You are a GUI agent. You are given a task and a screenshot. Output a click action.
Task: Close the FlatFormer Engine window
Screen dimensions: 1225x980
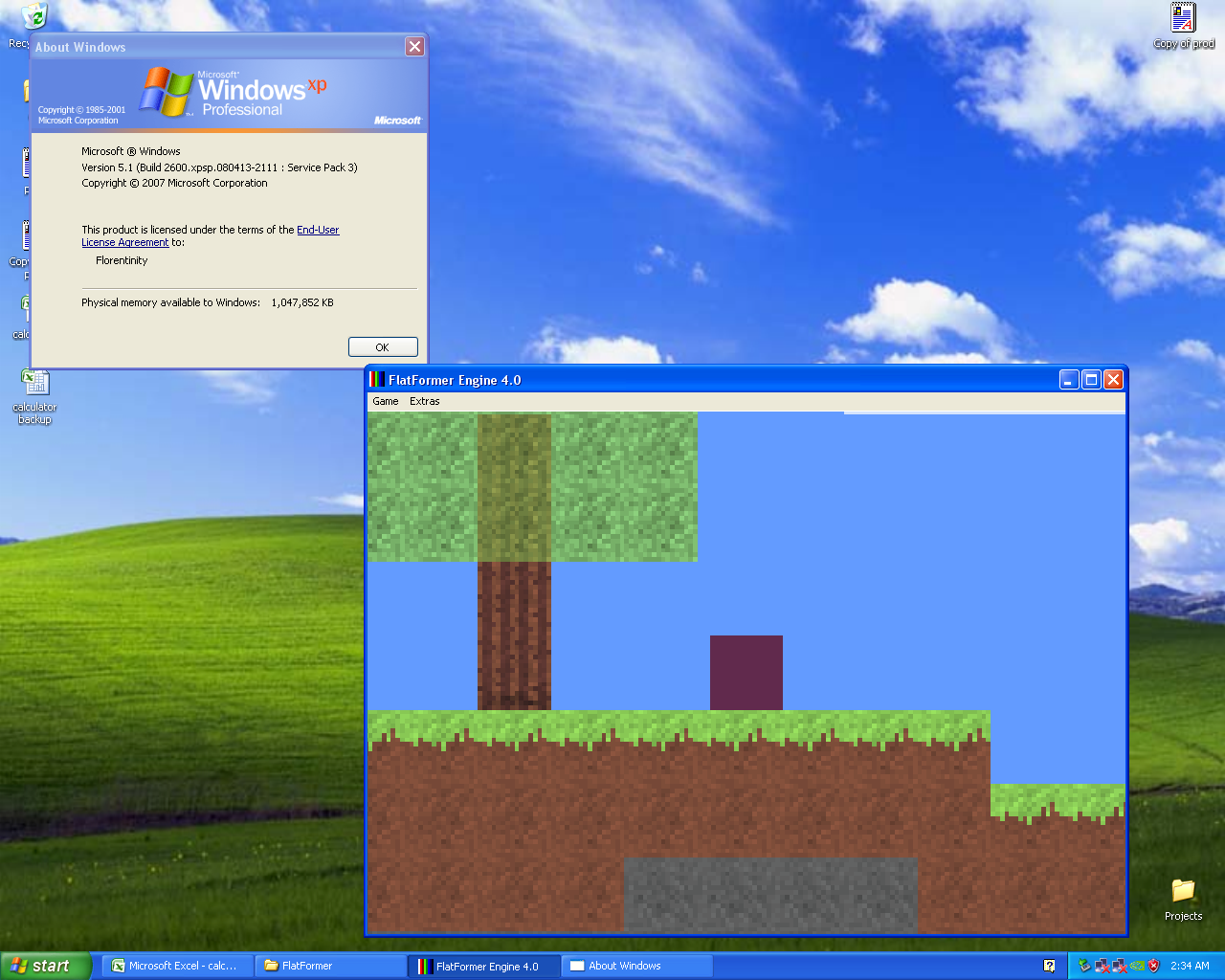coord(1113,380)
